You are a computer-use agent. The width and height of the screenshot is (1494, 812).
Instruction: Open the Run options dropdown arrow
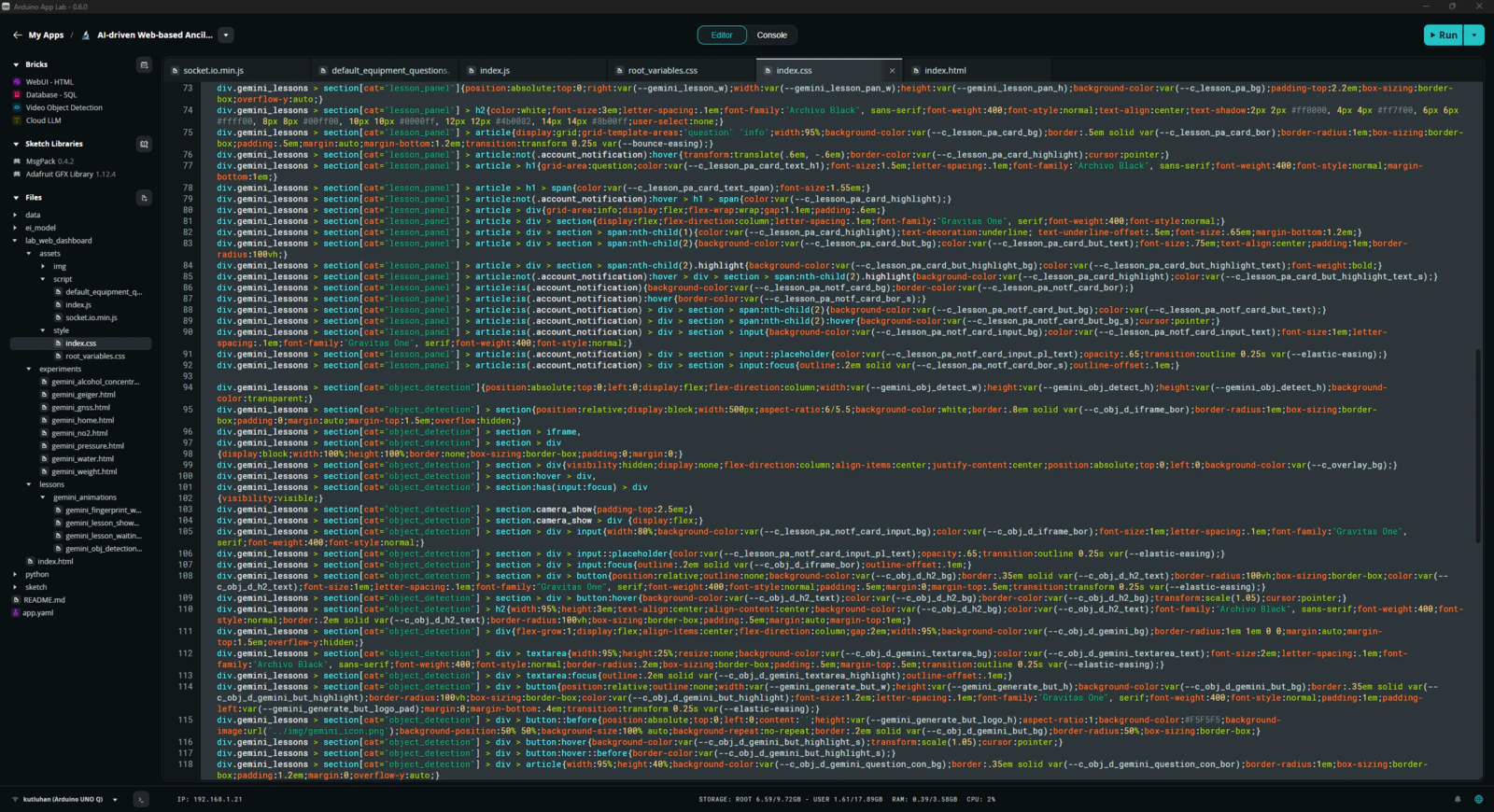click(x=1474, y=35)
